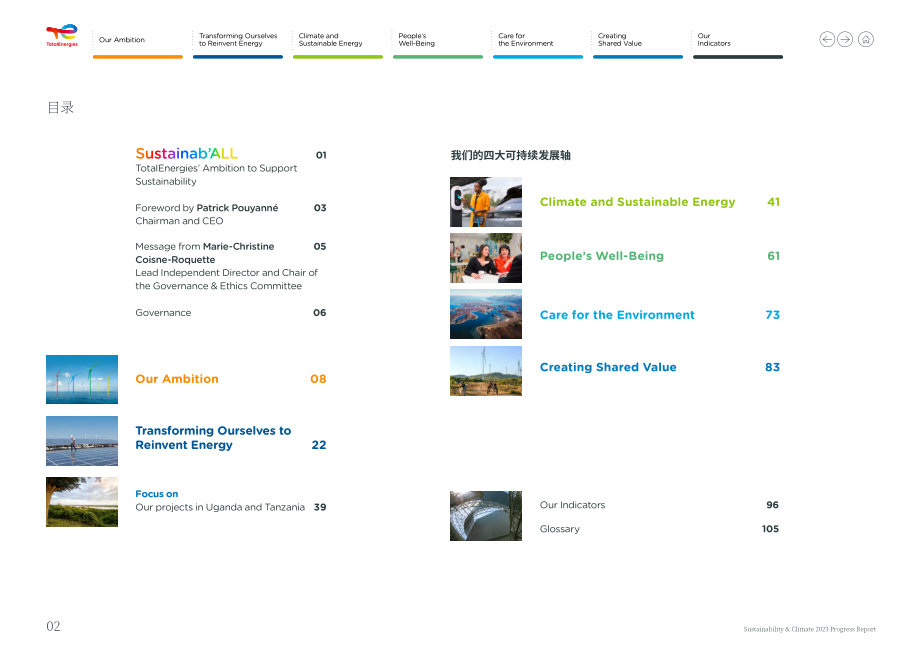Image resolution: width=920 pixels, height=651 pixels.
Task: Click page number 105 beside Glossary
Action: pyautogui.click(x=770, y=529)
